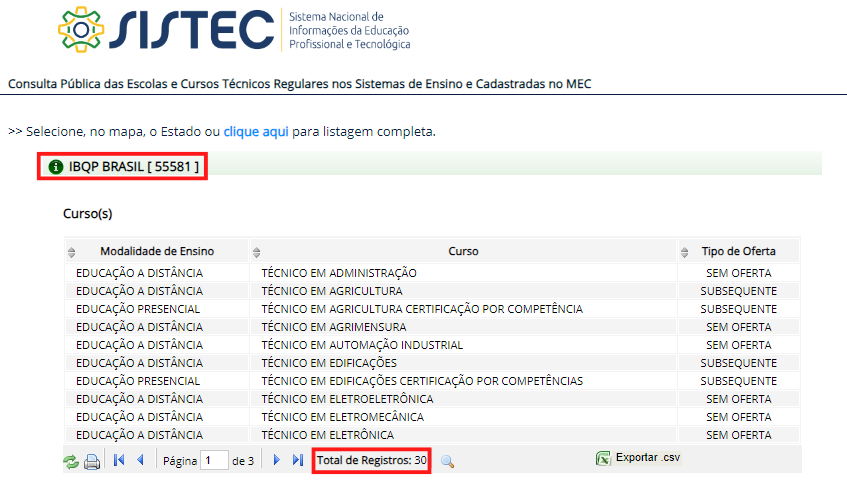847x498 pixels.
Task: Click SEM OFERTA in AGRIMENSURA row
Action: (x=738, y=327)
